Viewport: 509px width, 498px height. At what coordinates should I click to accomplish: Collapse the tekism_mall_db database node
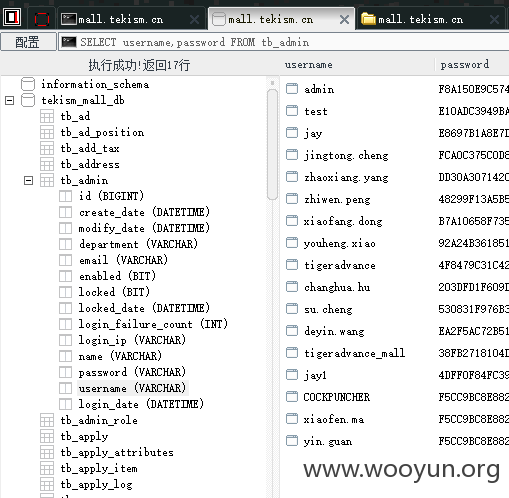[10, 100]
